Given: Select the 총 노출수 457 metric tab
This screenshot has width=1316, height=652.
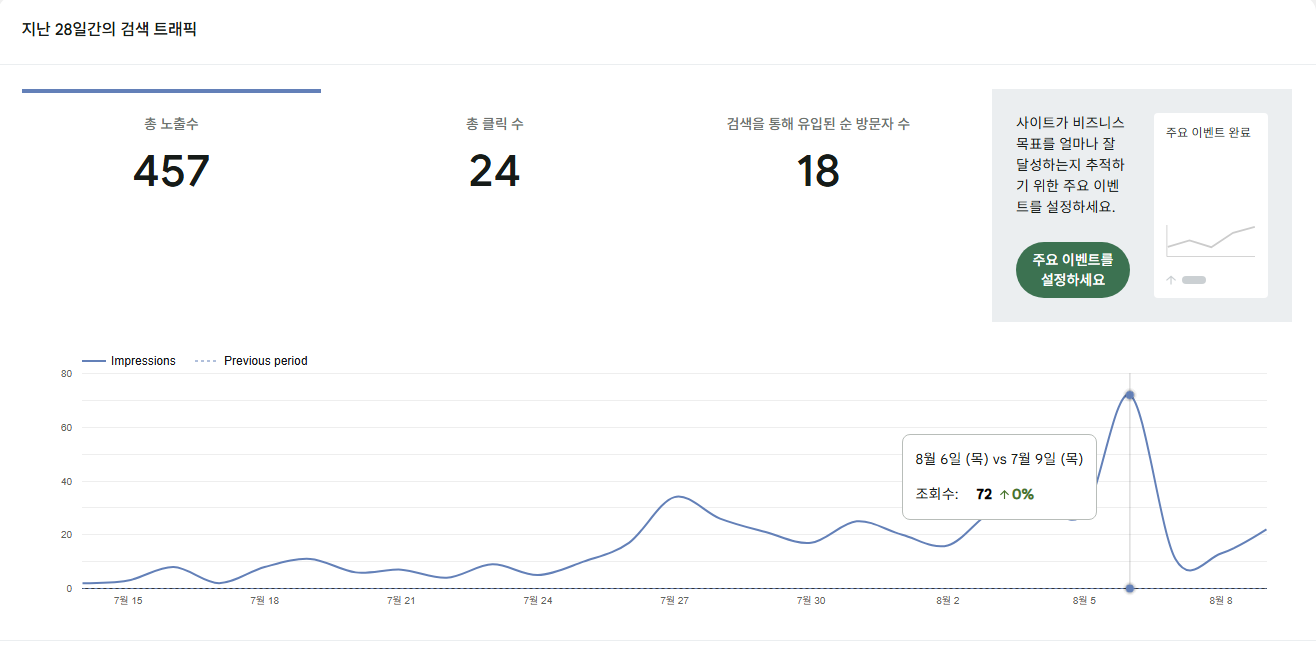Looking at the screenshot, I should pyautogui.click(x=171, y=156).
